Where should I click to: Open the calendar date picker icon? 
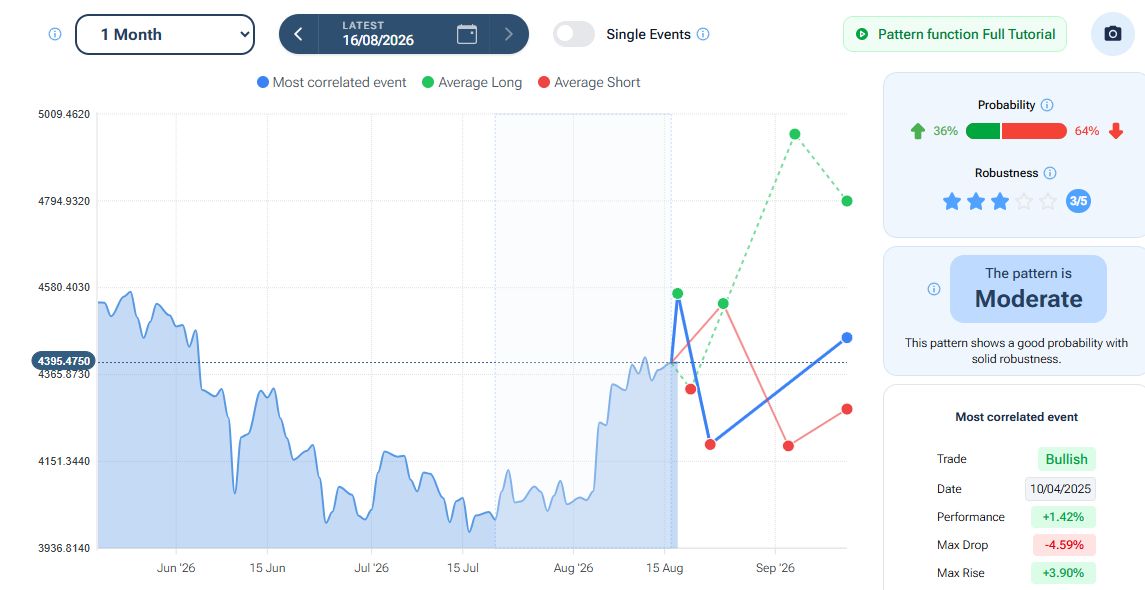tap(467, 34)
